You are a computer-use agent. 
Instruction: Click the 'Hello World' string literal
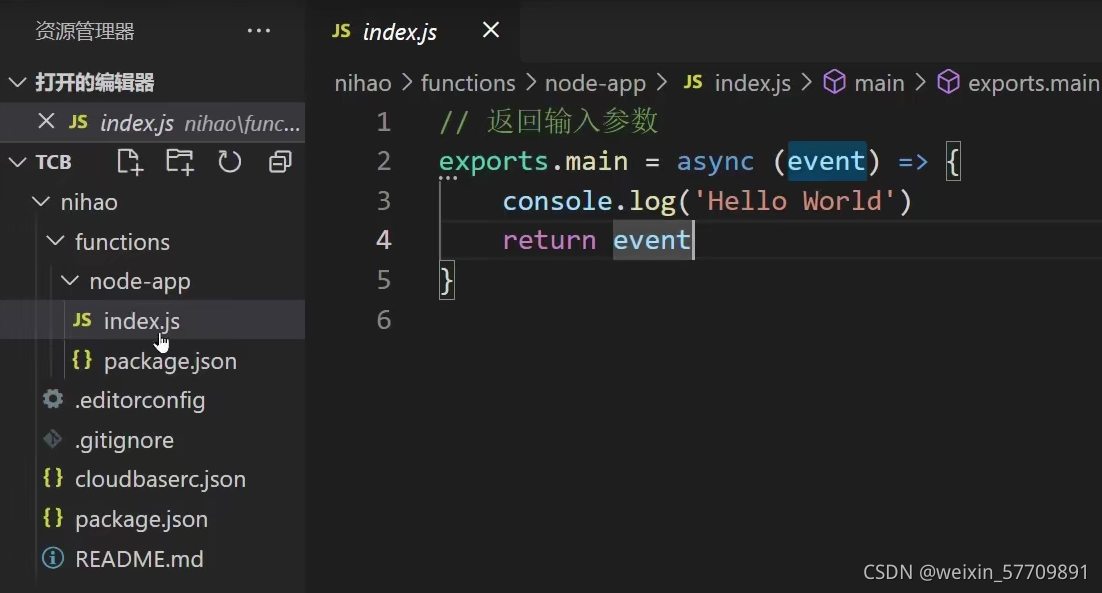pyautogui.click(x=795, y=201)
